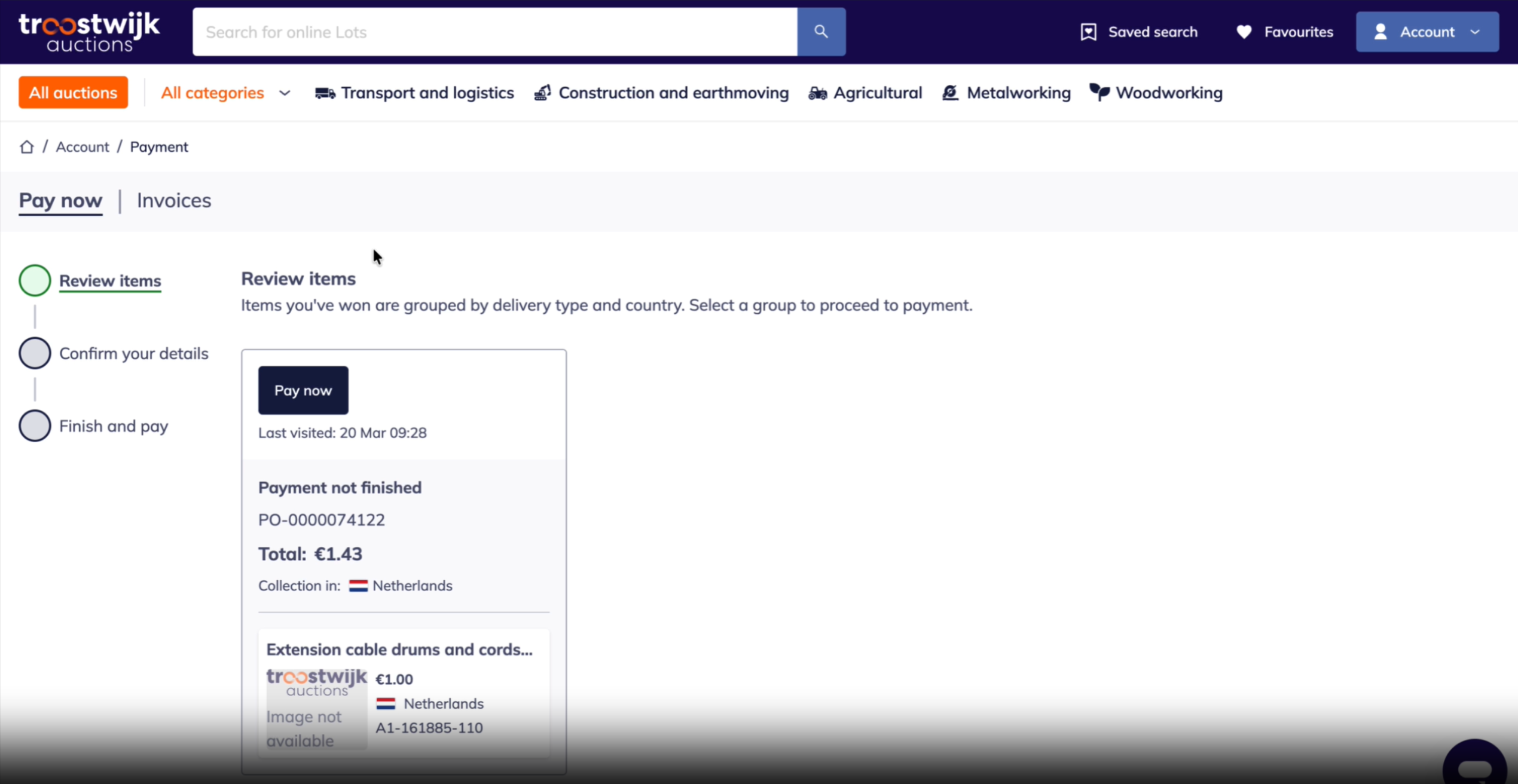Click the Transport and logistics truck icon
The image size is (1518, 784).
325,93
